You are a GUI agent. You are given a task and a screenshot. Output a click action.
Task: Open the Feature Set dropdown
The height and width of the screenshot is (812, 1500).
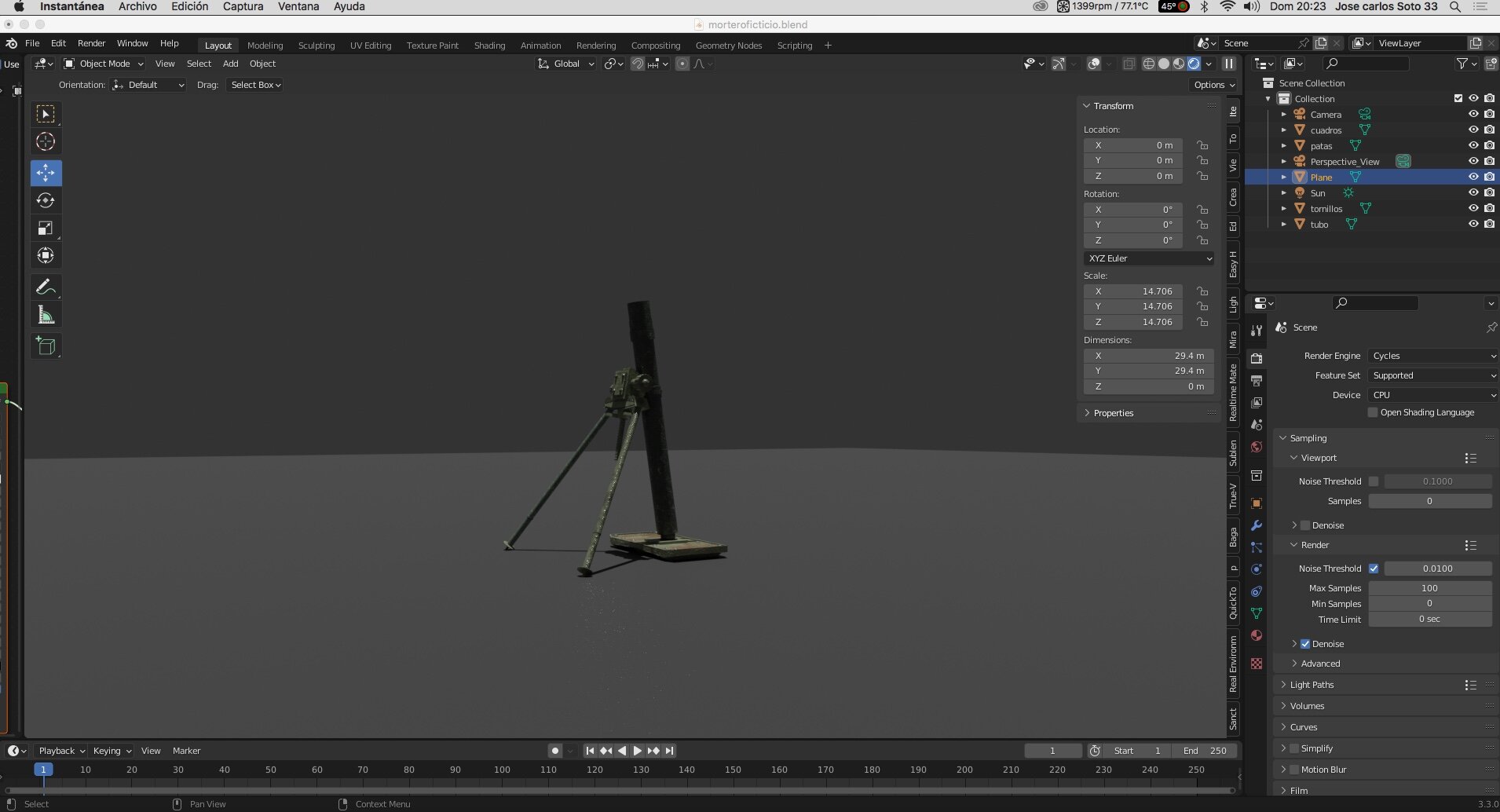1433,375
